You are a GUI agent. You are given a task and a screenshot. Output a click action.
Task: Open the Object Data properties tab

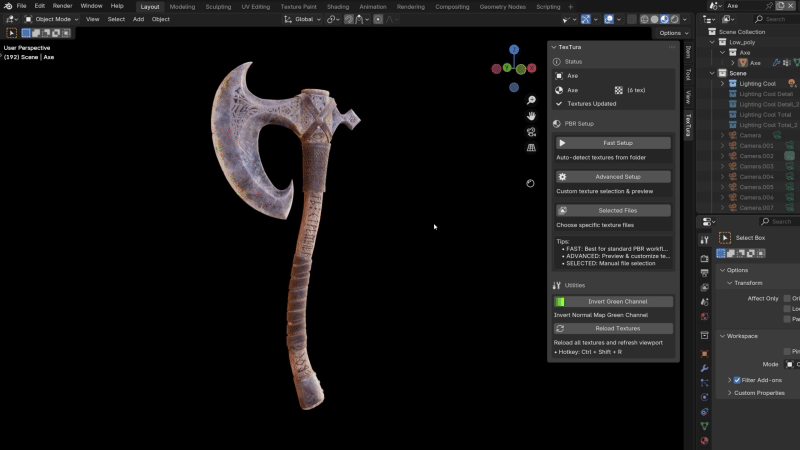click(705, 426)
